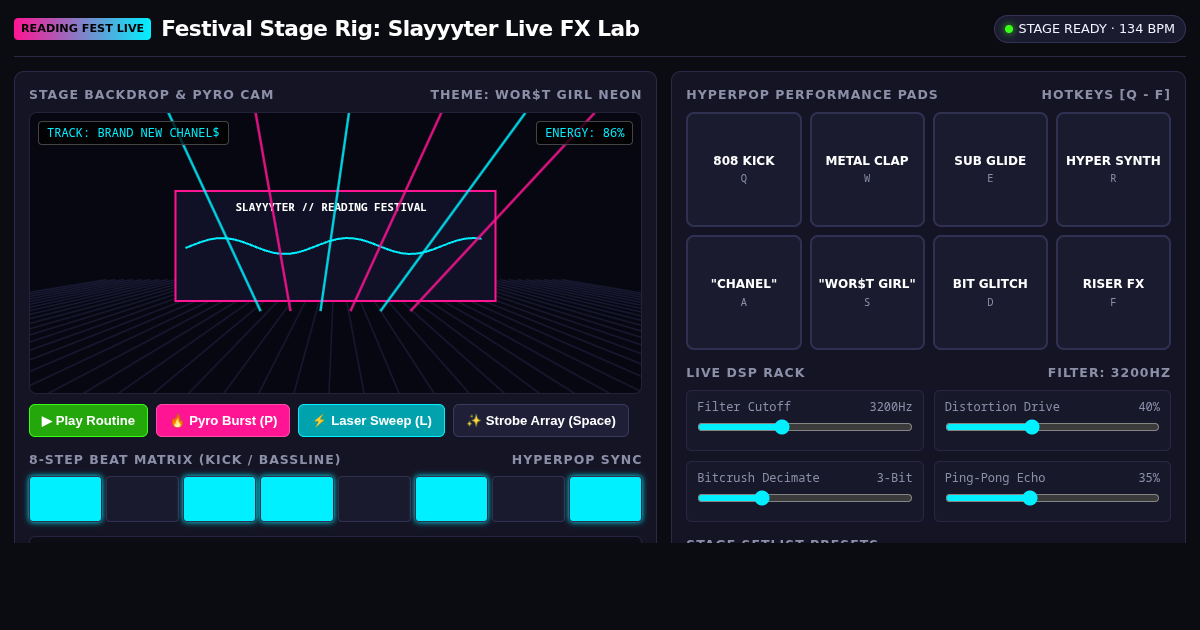Click the ENERGY: 86% readout
Viewport: 1200px width, 630px height.
click(584, 133)
